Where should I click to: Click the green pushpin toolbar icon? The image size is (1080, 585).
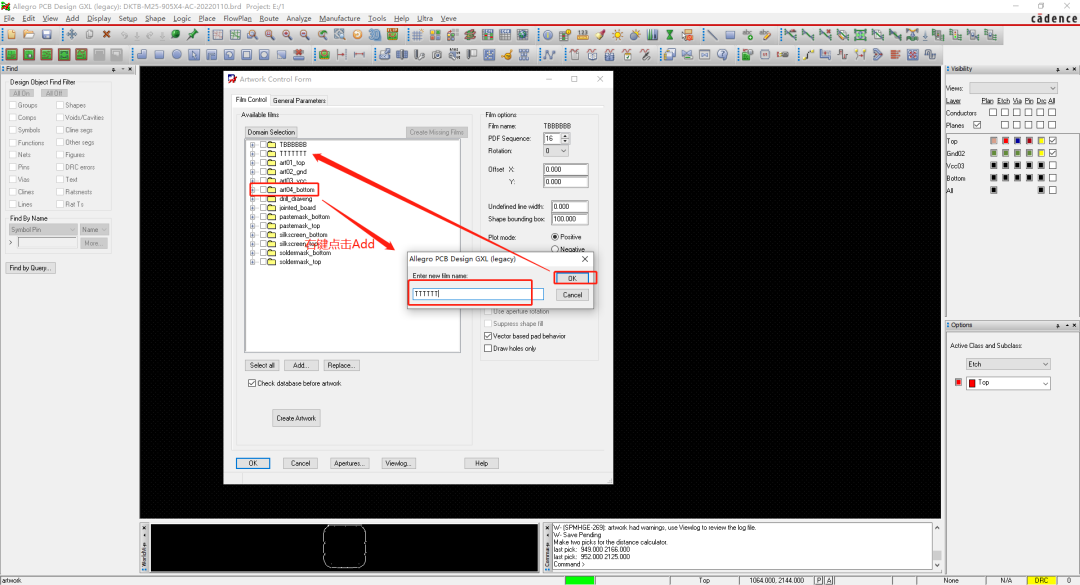[194, 34]
